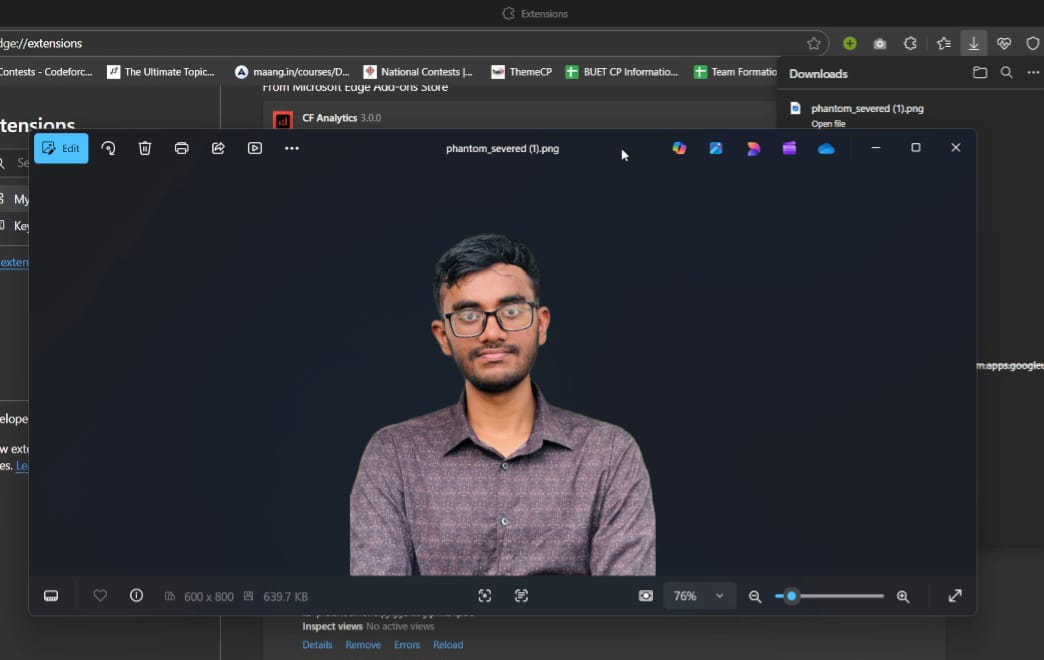Start slideshow from Photos toolbar

[x=255, y=148]
